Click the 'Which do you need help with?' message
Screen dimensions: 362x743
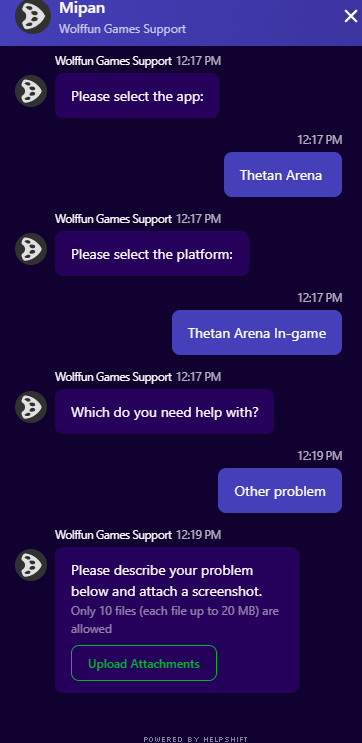[164, 411]
